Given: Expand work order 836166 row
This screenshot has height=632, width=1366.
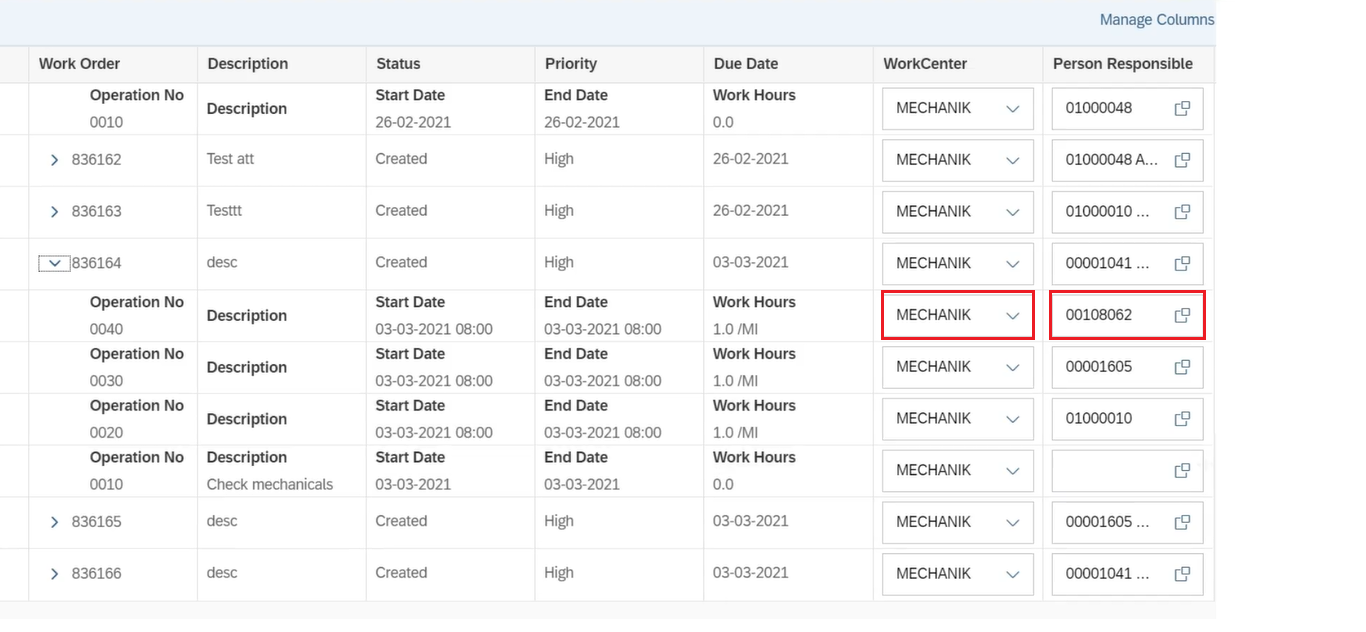Looking at the screenshot, I should [55, 574].
